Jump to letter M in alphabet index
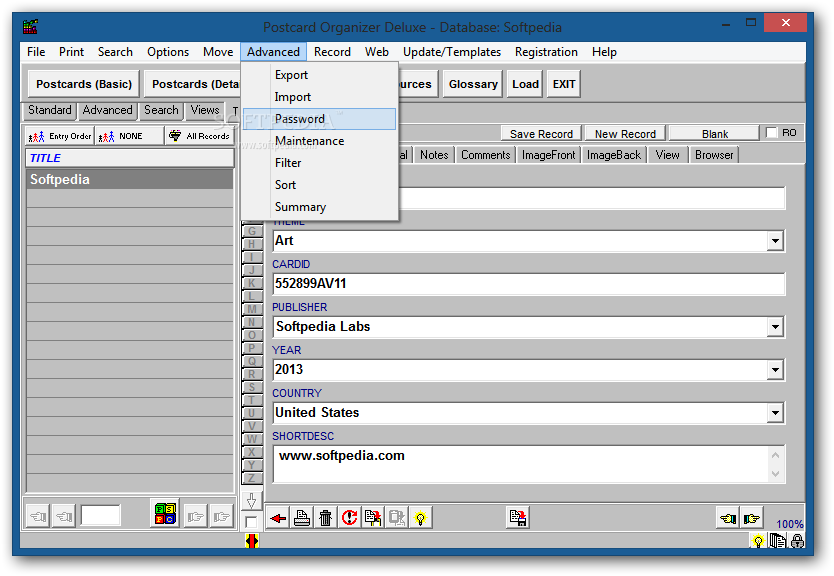The height and width of the screenshot is (576, 834). [252, 309]
